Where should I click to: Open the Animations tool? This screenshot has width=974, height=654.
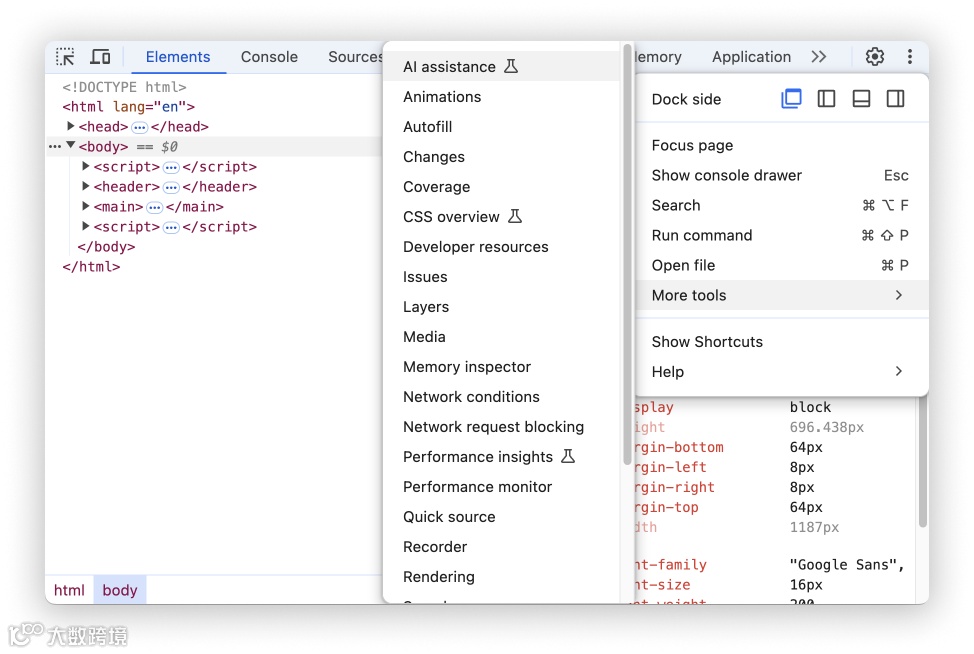tap(502, 97)
